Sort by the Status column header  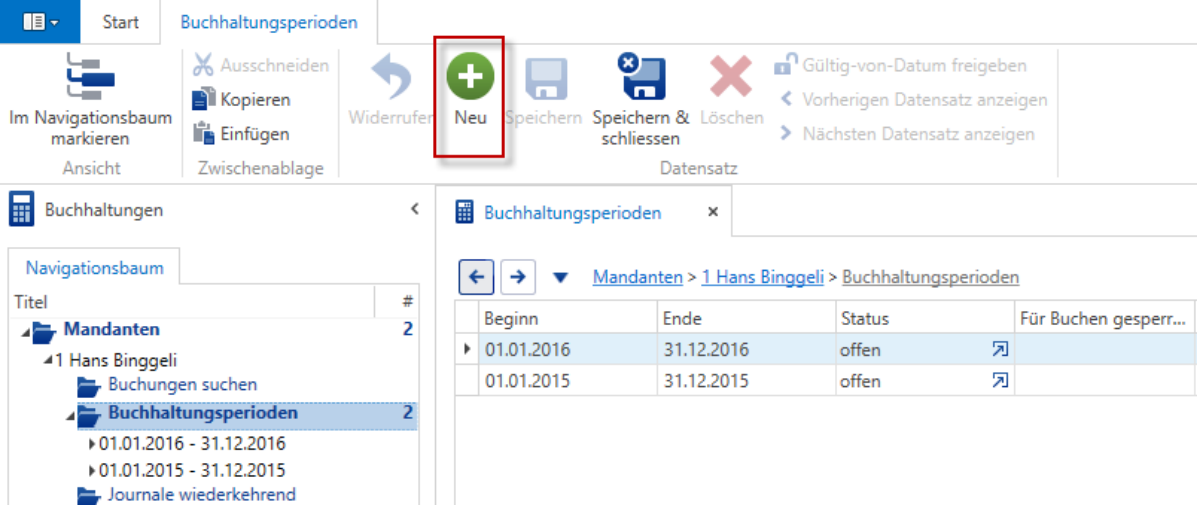pyautogui.click(x=924, y=318)
